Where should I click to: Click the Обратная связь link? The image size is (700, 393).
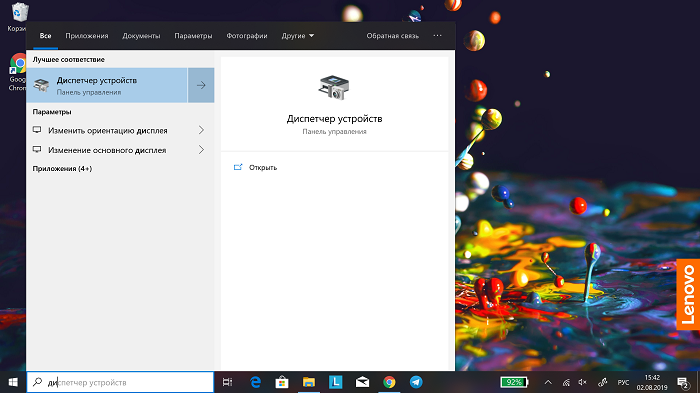(x=392, y=36)
